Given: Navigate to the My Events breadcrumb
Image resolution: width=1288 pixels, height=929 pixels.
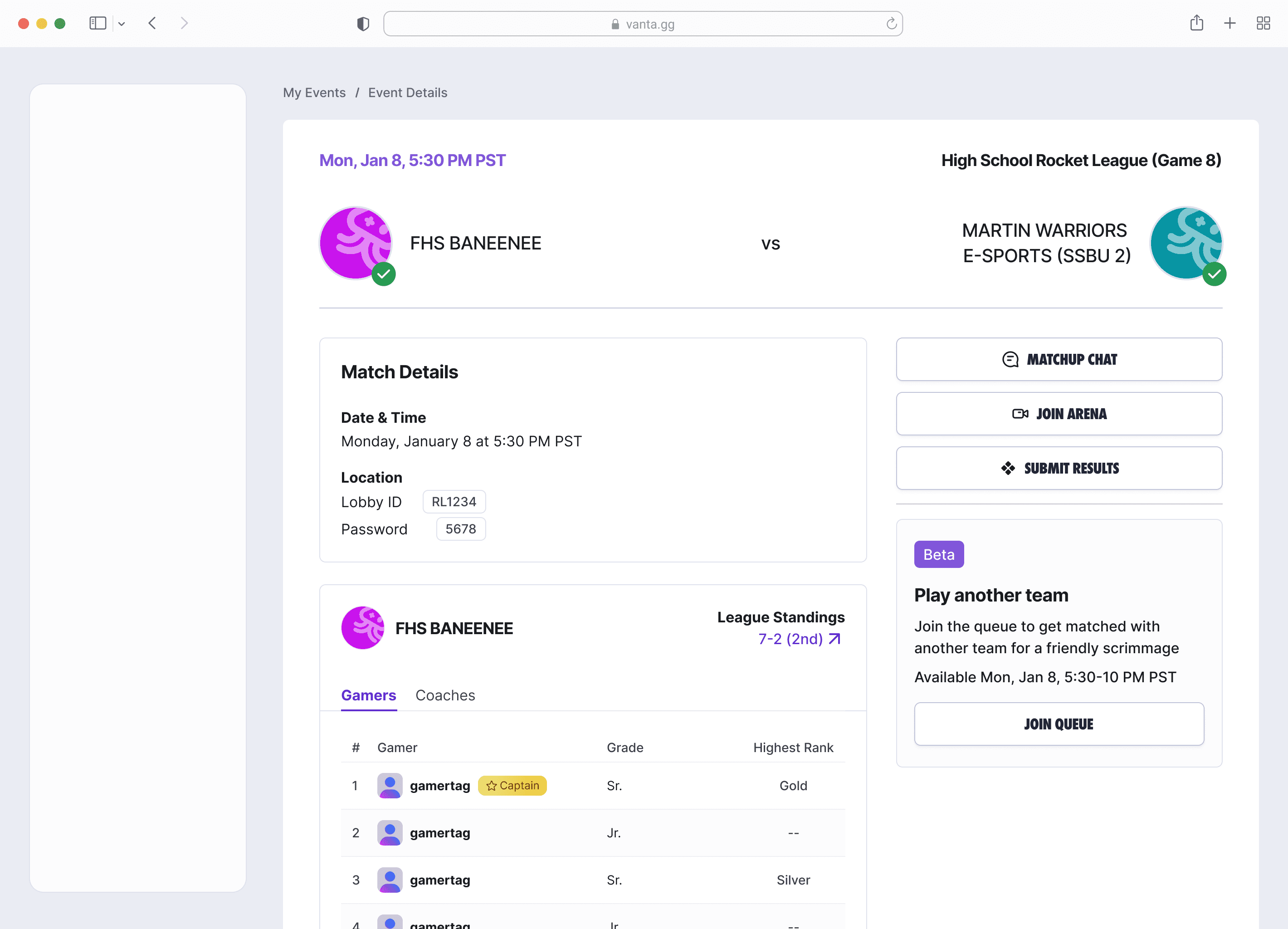Looking at the screenshot, I should 314,93.
